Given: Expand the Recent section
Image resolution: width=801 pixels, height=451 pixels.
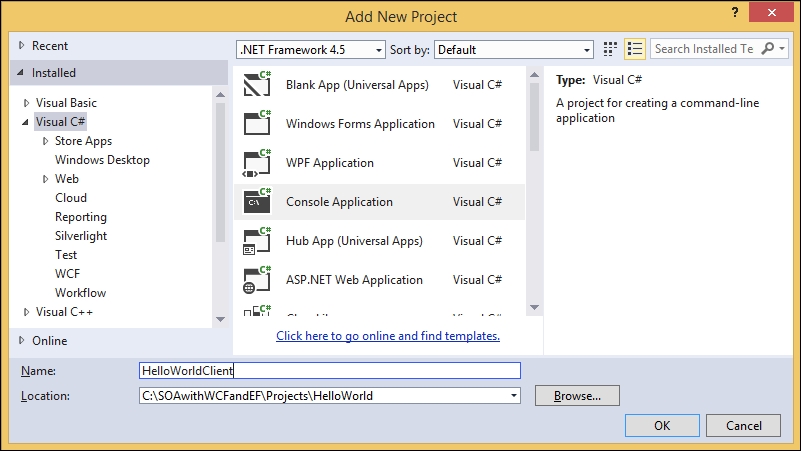Looking at the screenshot, I should (21, 45).
